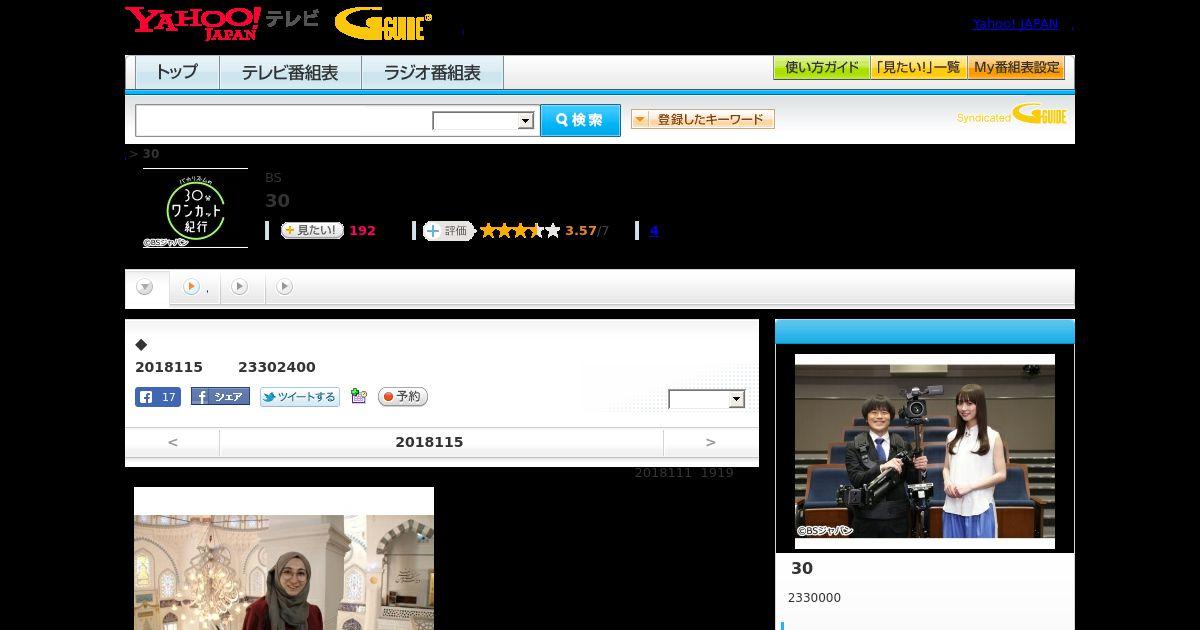Click the G-GUIDE logo in header

[x=383, y=24]
